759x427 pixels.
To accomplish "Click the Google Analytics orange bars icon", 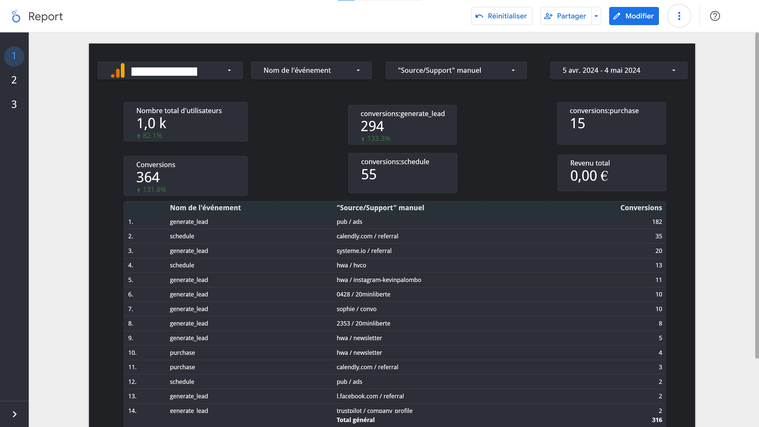I will tap(118, 71).
